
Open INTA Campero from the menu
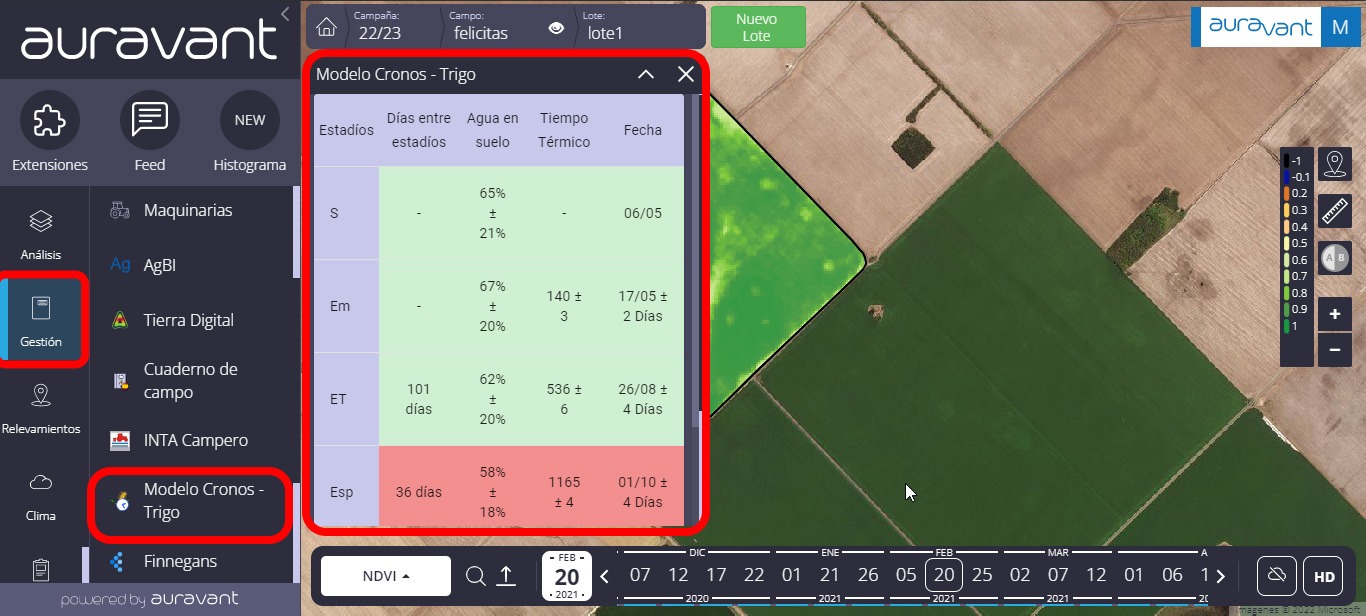pyautogui.click(x=196, y=440)
